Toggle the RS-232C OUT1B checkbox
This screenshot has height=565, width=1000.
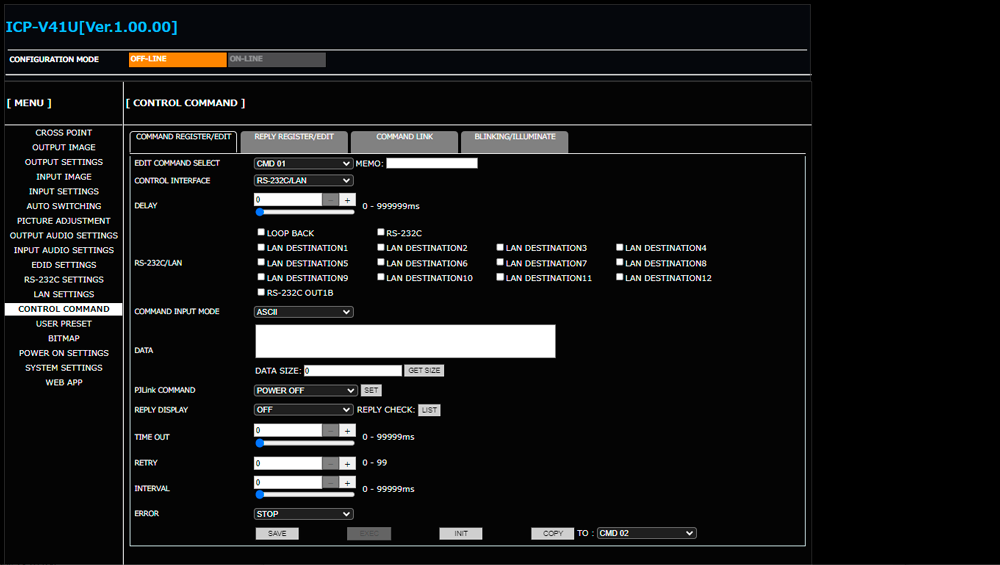(x=261, y=293)
